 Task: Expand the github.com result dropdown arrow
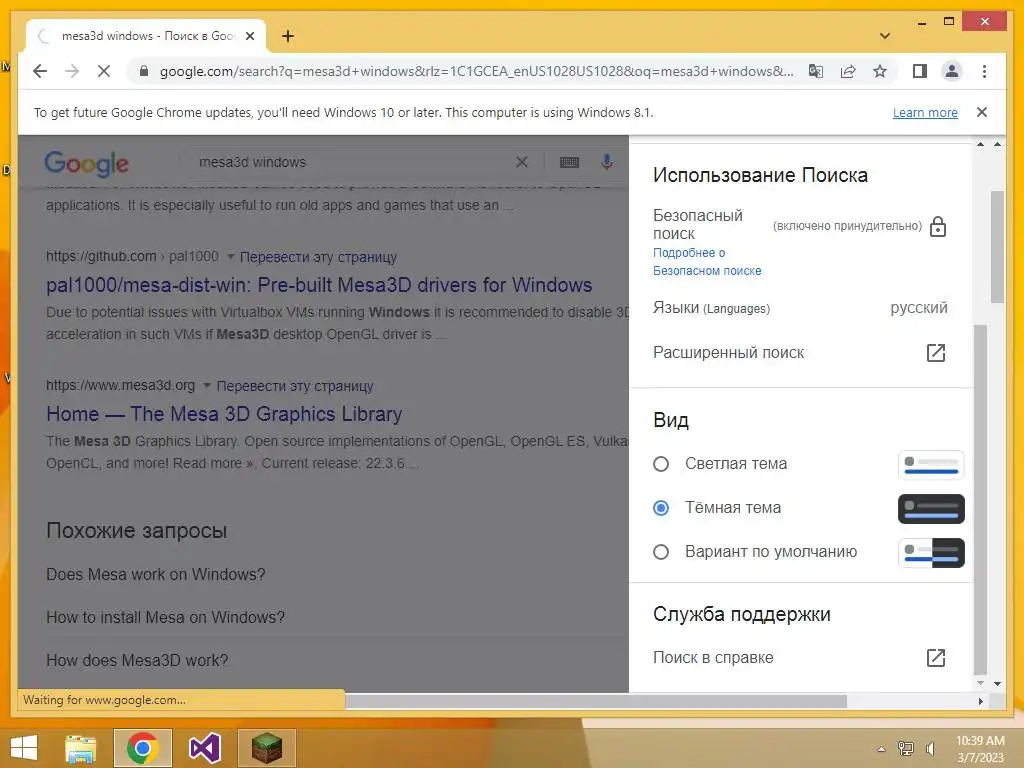point(231,257)
